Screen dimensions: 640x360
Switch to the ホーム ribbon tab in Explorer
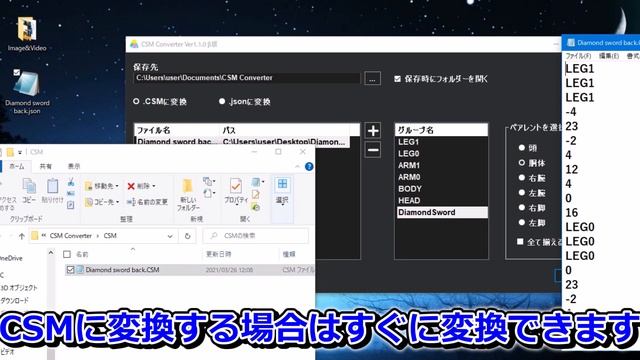pyautogui.click(x=17, y=166)
